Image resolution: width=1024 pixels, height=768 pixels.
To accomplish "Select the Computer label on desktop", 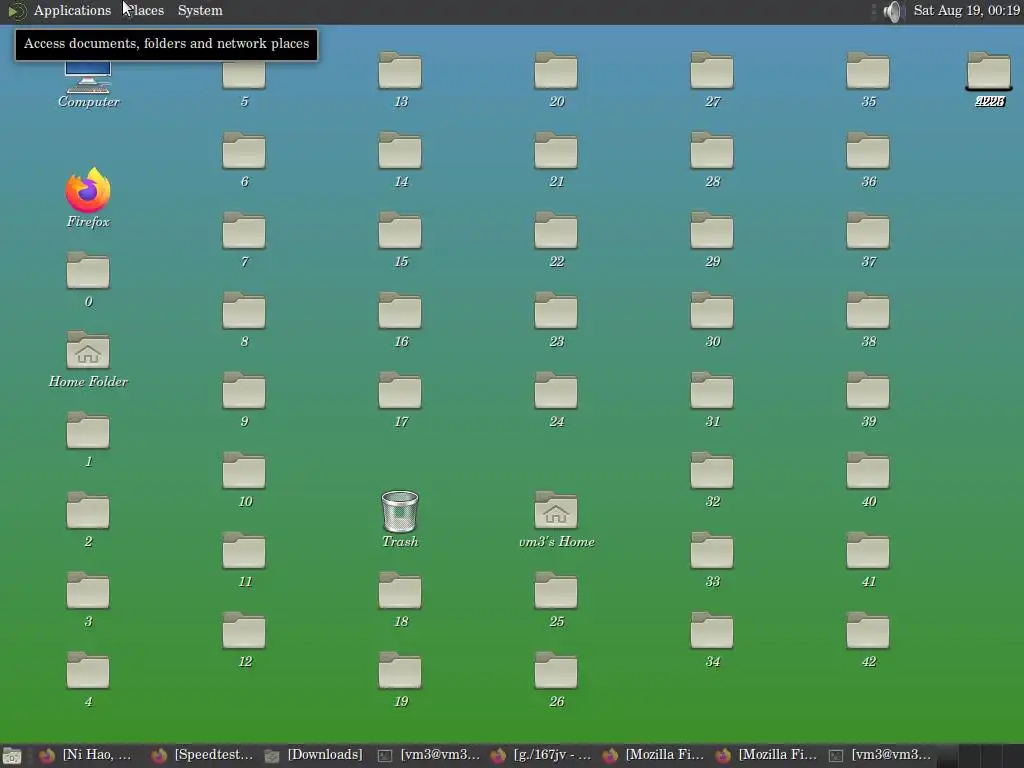I will 89,101.
